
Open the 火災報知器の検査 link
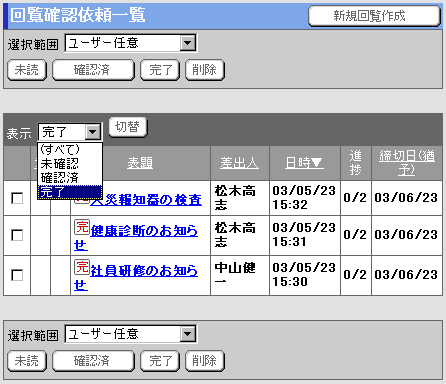pyautogui.click(x=146, y=200)
